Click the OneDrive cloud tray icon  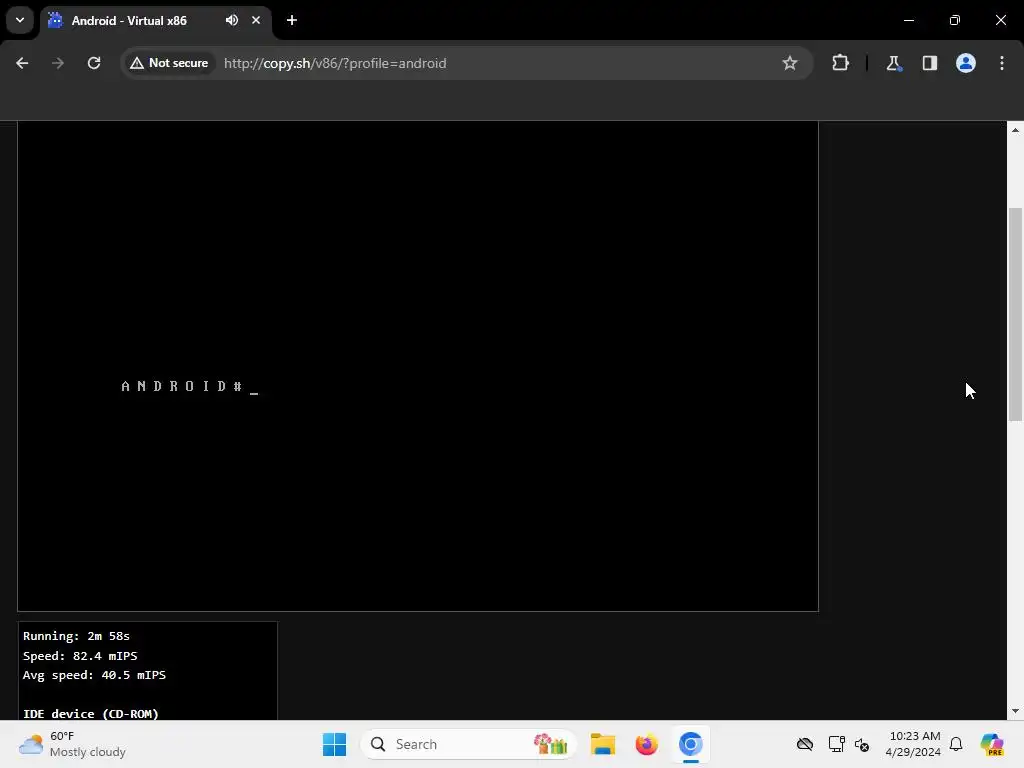pyautogui.click(x=805, y=744)
